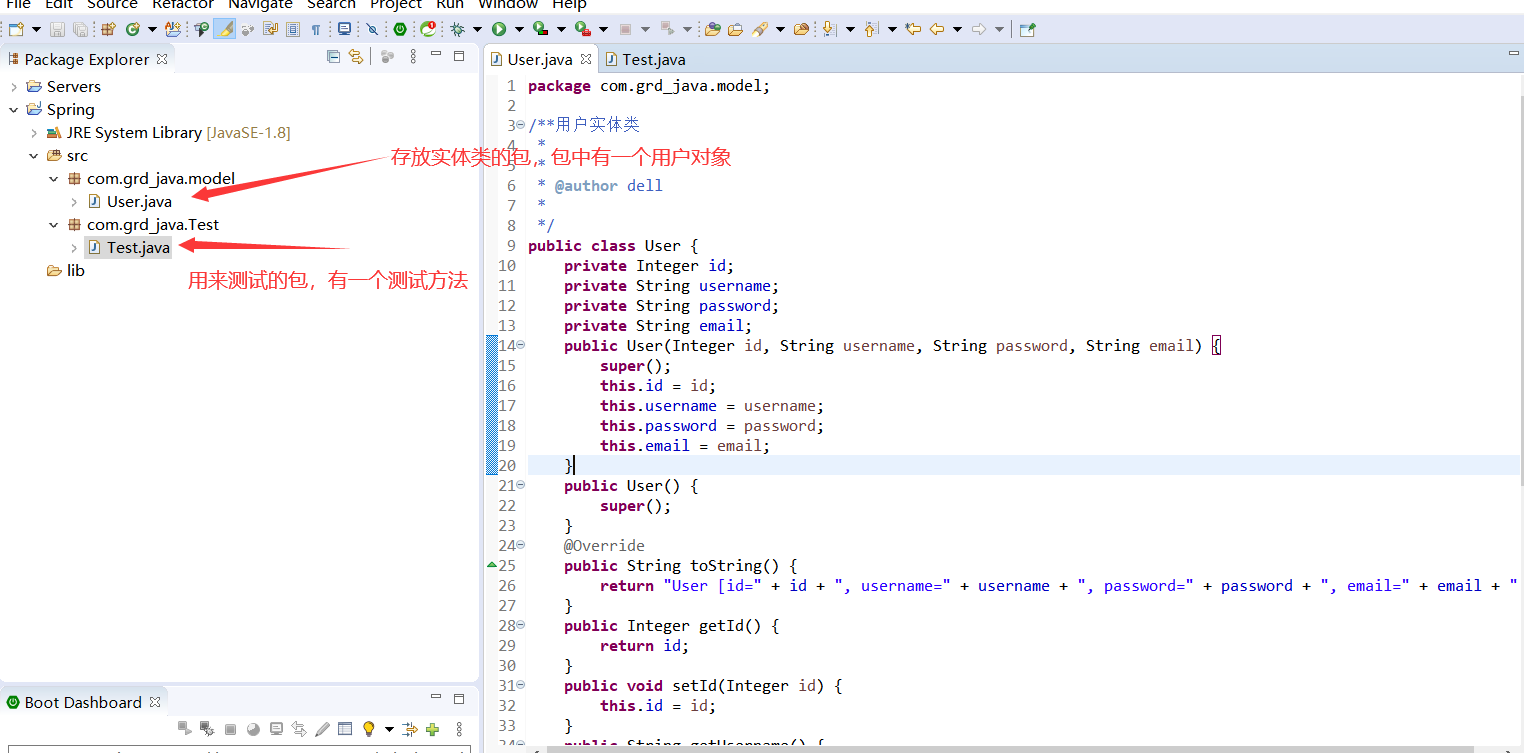Viewport: 1524px width, 753px height.
Task: Pin the editor using the toolbar icon
Action: [1027, 29]
